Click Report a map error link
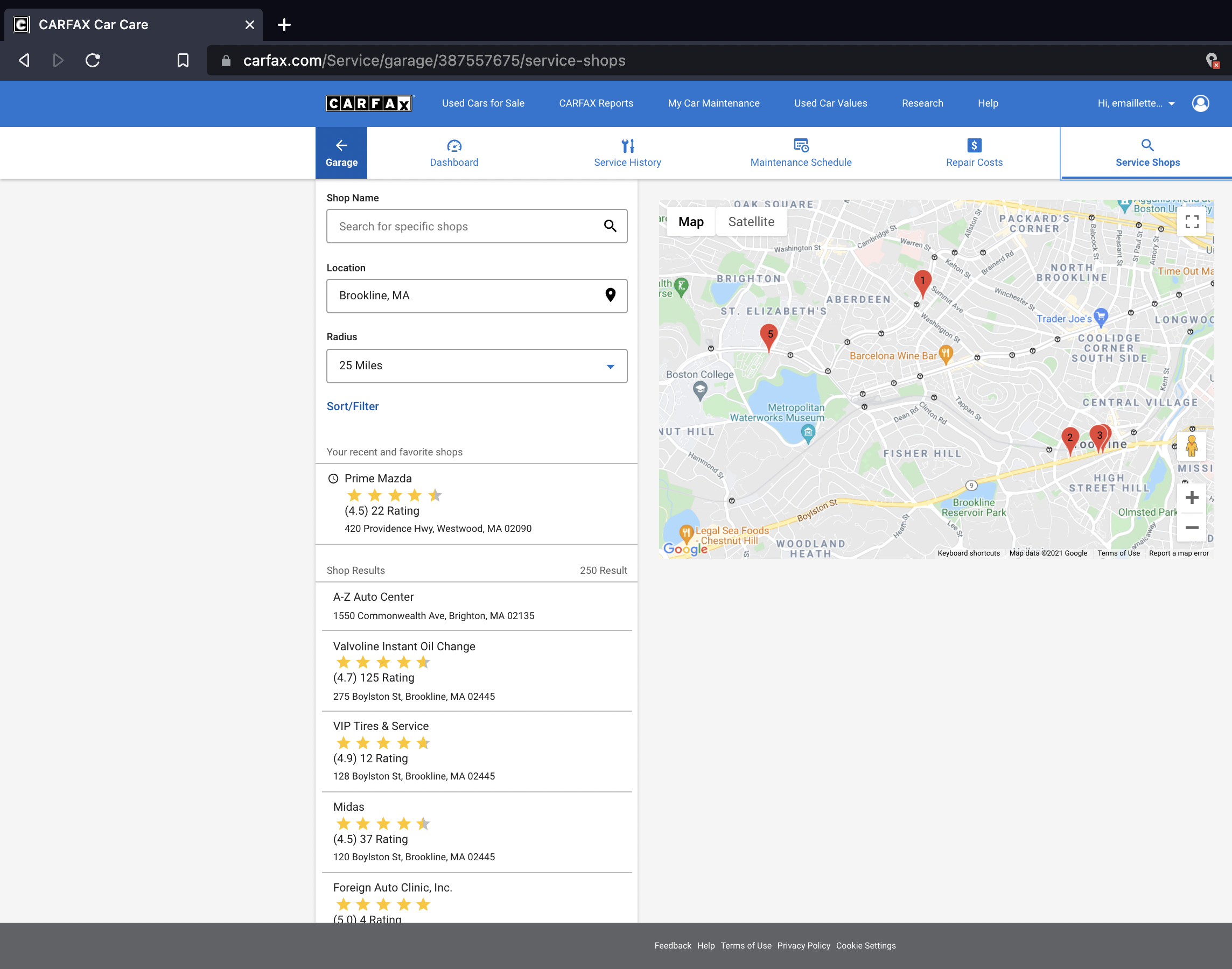This screenshot has width=1232, height=969. [x=1179, y=553]
